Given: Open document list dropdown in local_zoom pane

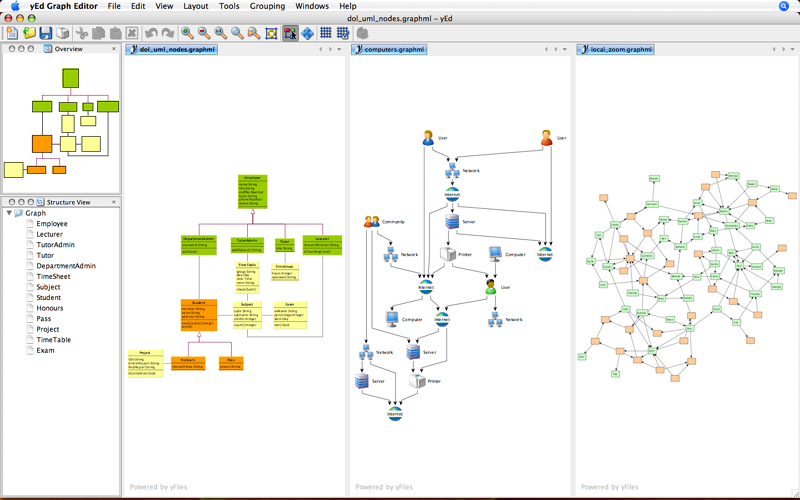Looking at the screenshot, I should pyautogui.click(x=792, y=49).
